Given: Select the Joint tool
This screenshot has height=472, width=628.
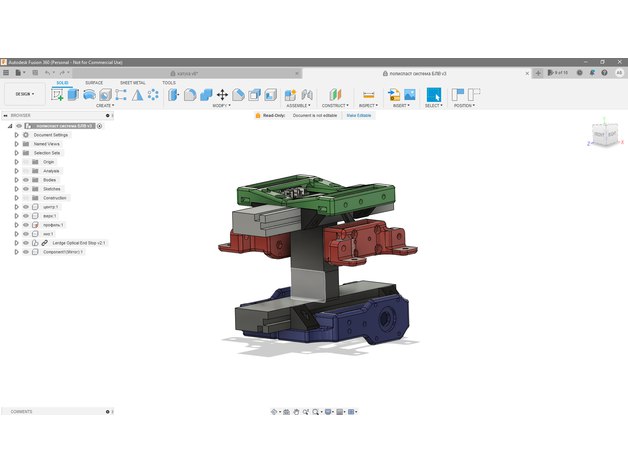Looking at the screenshot, I should click(x=307, y=95).
